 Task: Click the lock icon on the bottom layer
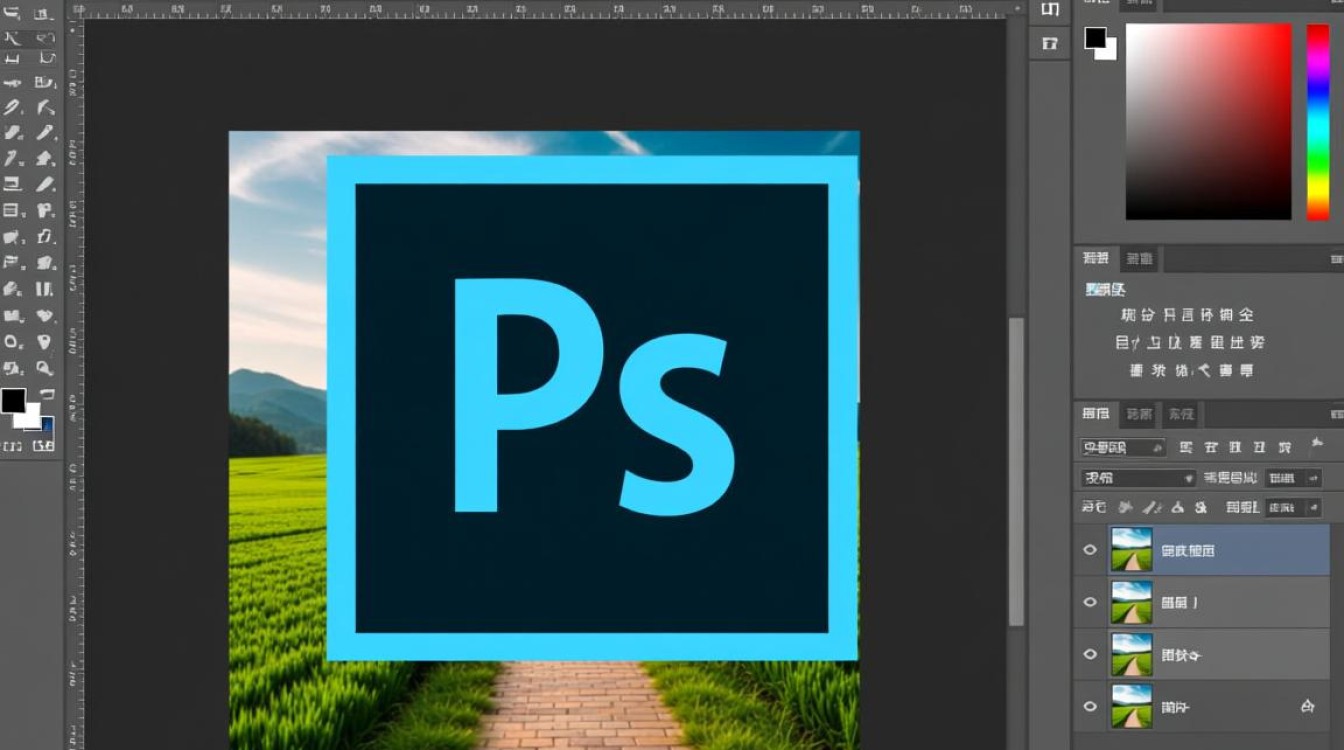point(1307,706)
